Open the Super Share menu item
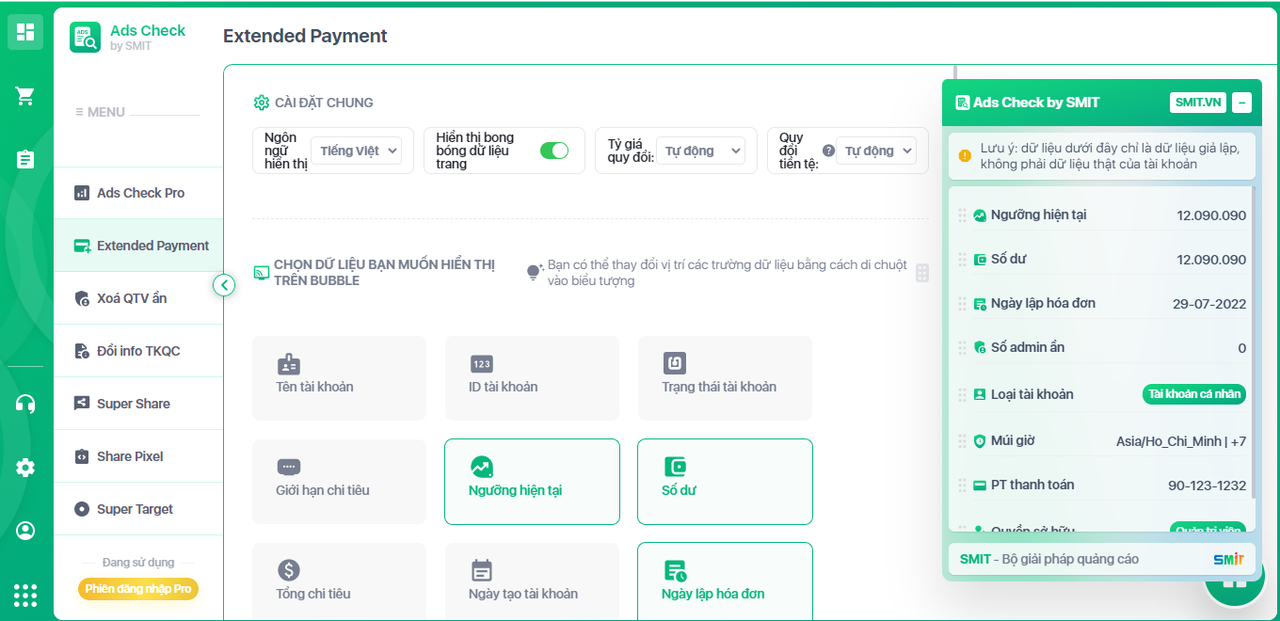The image size is (1280, 621). coord(132,404)
